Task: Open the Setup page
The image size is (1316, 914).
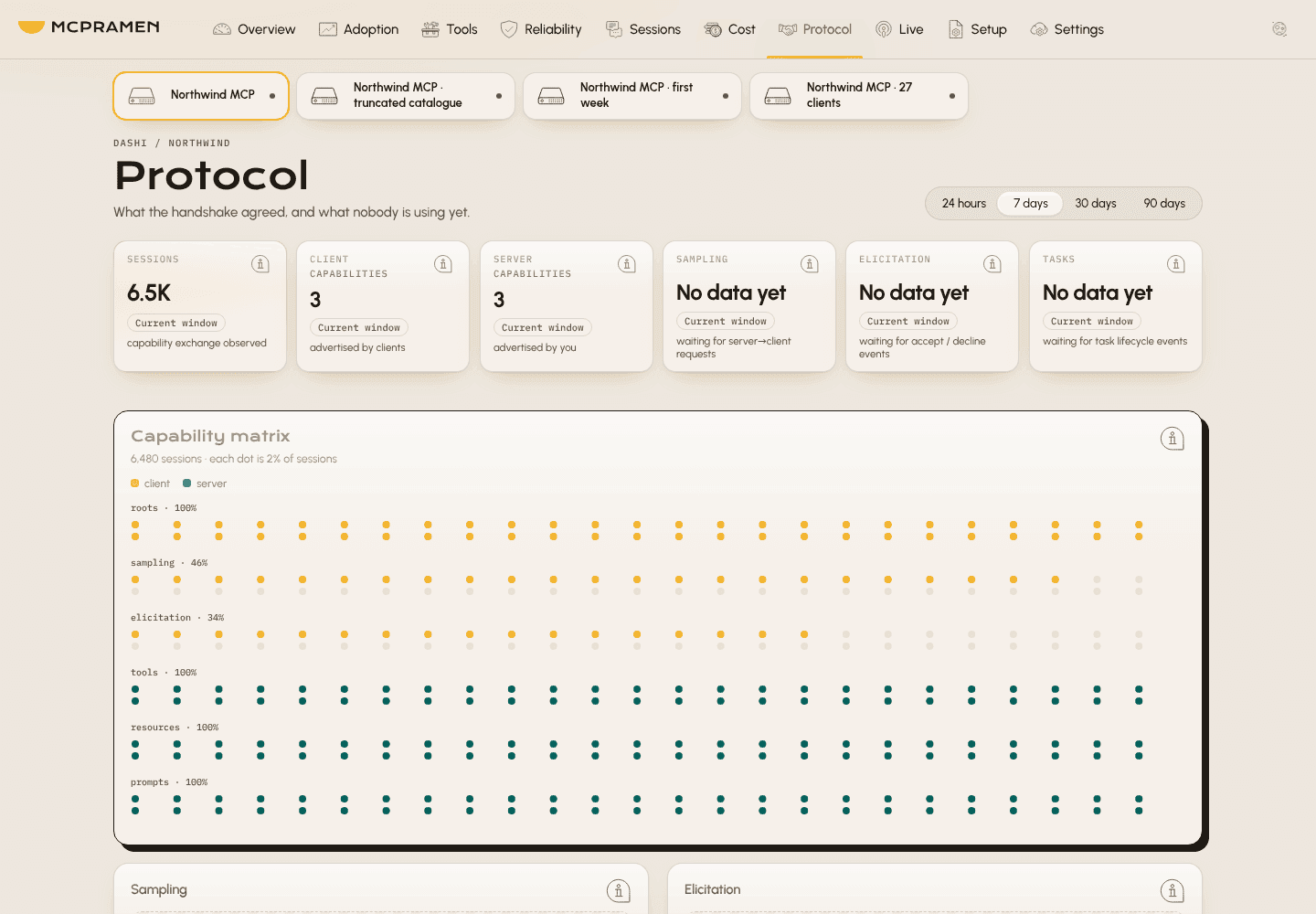Action: 977,29
